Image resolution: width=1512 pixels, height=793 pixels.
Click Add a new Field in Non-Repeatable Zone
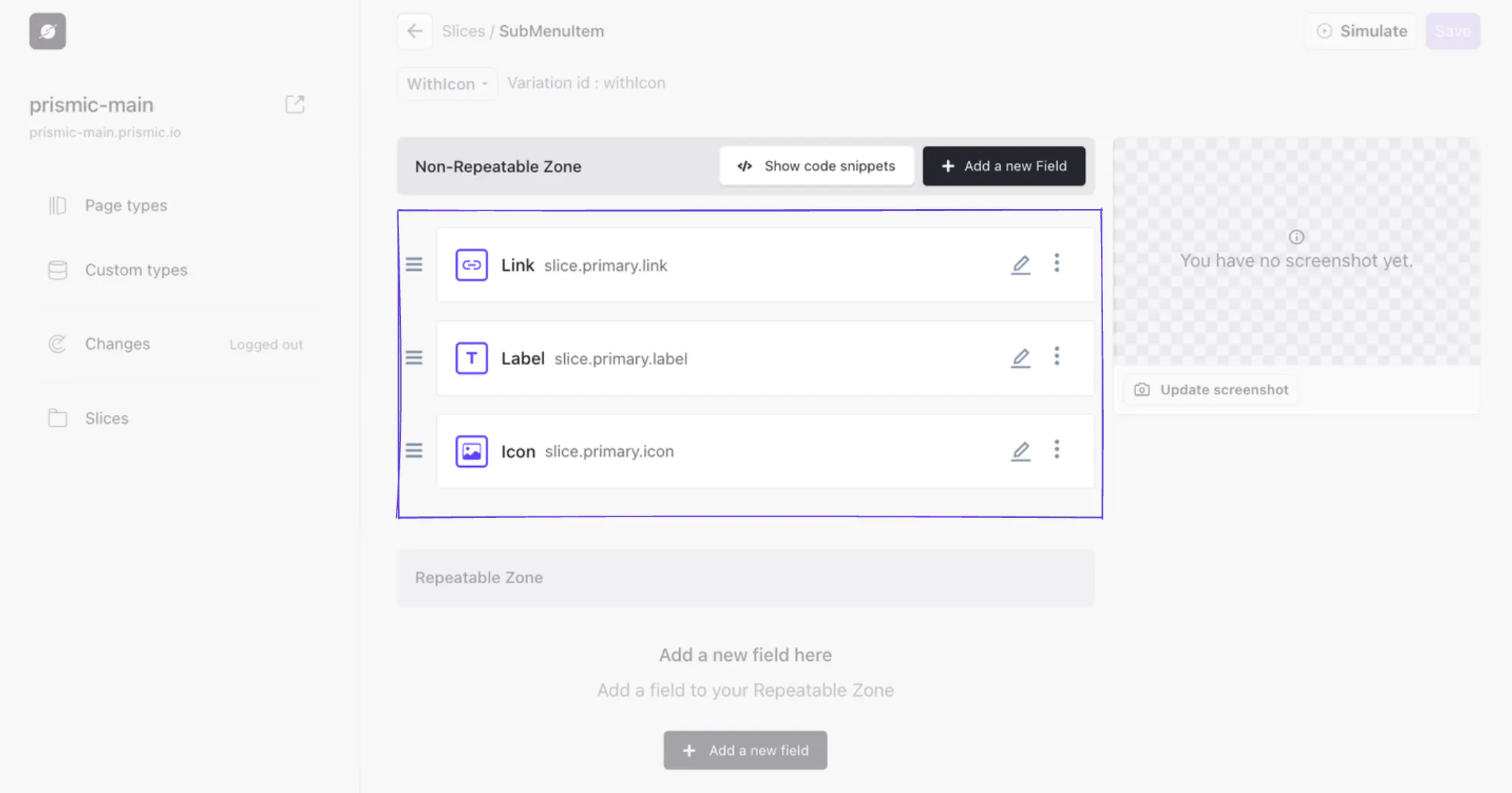point(1004,166)
